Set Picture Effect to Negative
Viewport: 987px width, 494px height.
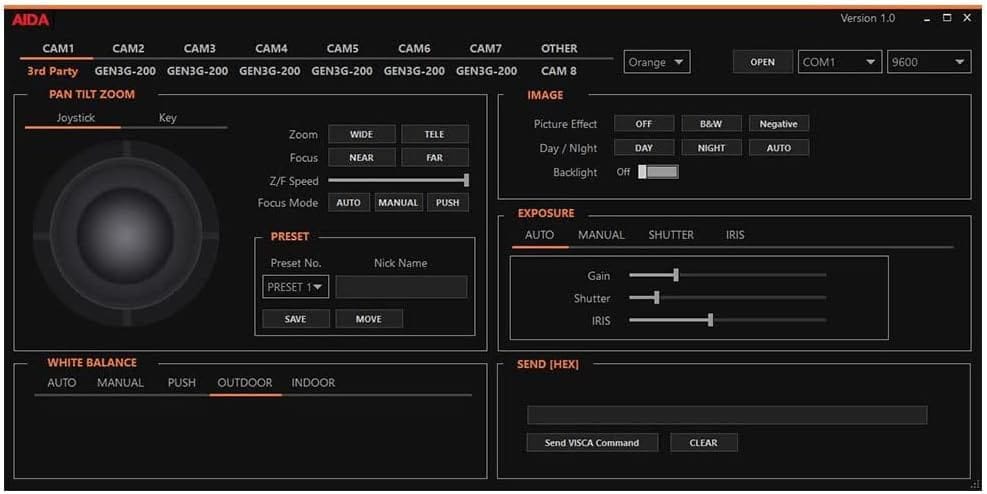coord(778,124)
